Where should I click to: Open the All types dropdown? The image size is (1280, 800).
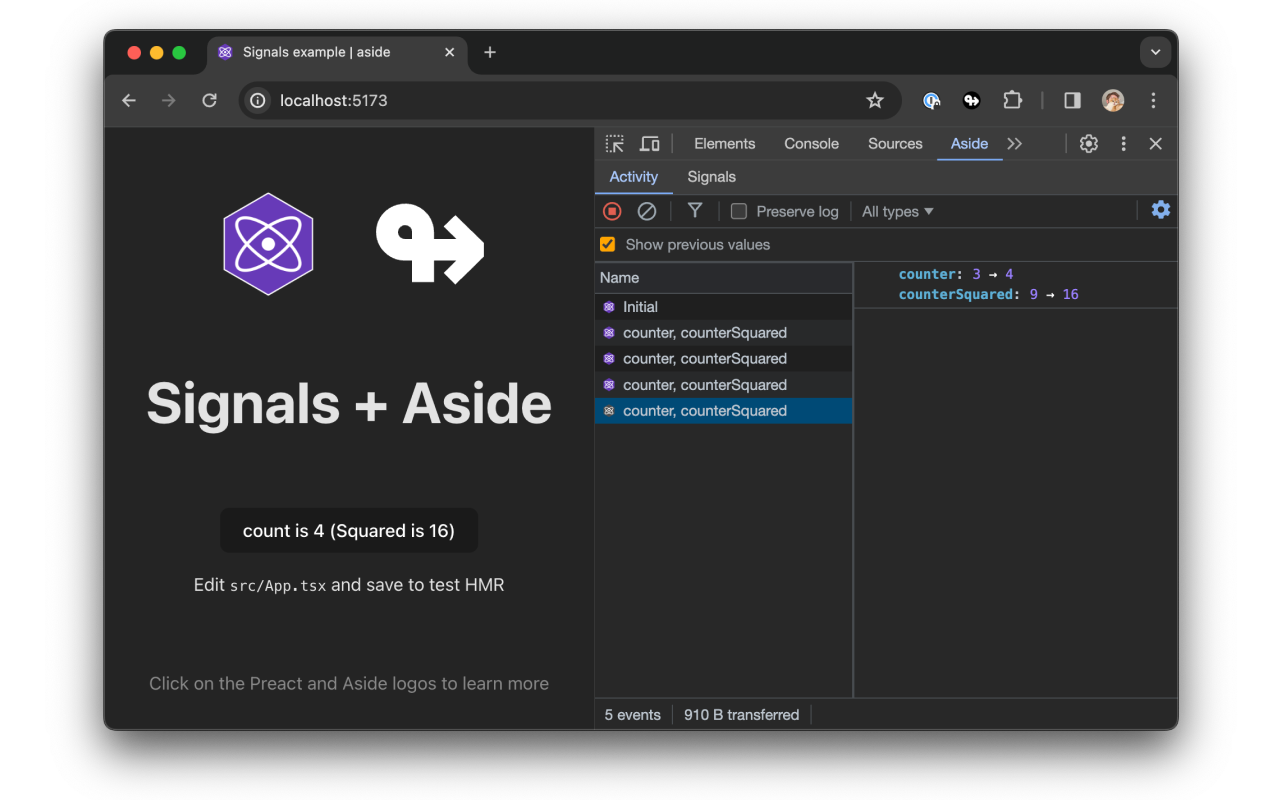coord(898,211)
